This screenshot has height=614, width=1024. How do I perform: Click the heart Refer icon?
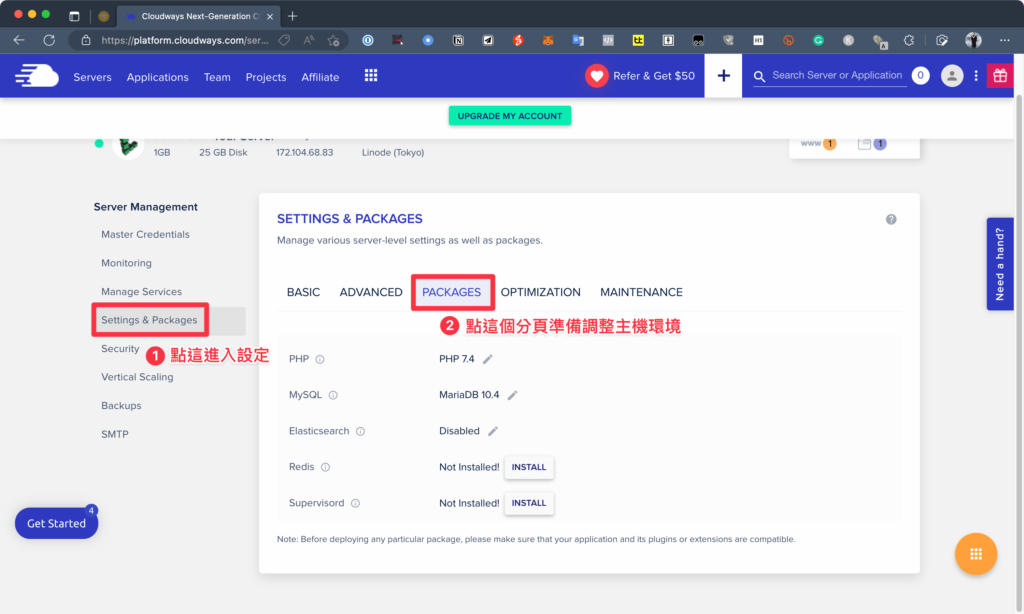tap(596, 76)
